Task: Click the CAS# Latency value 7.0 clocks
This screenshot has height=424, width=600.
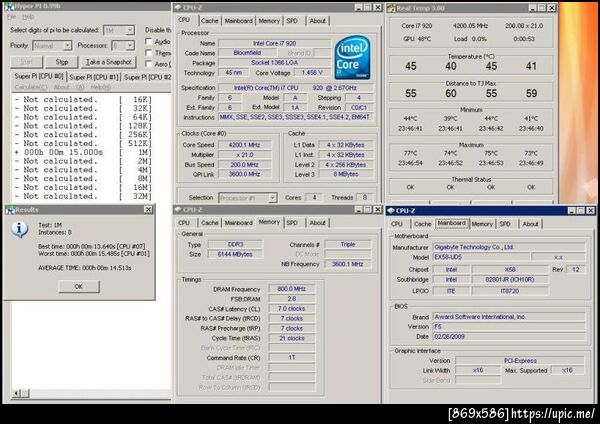Action: 292,308
